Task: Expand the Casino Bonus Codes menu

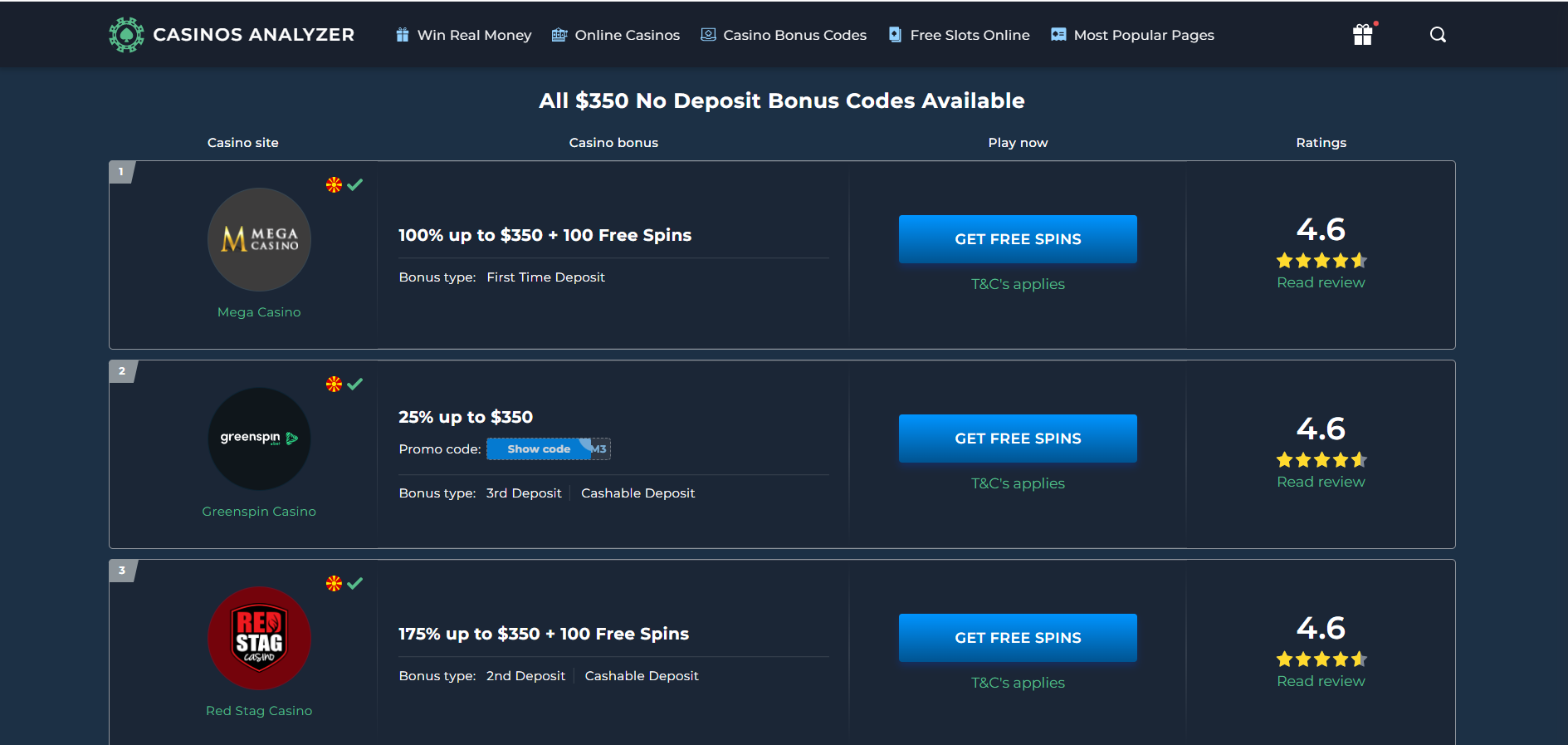Action: [x=784, y=35]
